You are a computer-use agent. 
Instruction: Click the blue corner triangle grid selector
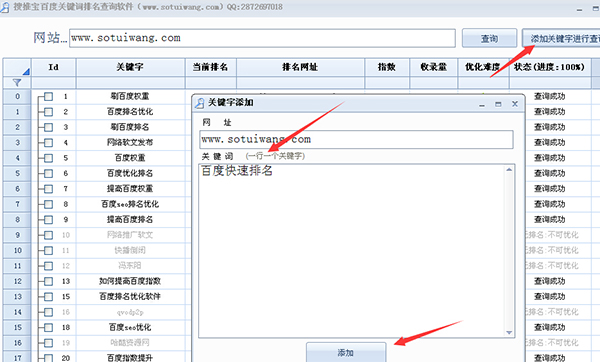click(x=26, y=71)
